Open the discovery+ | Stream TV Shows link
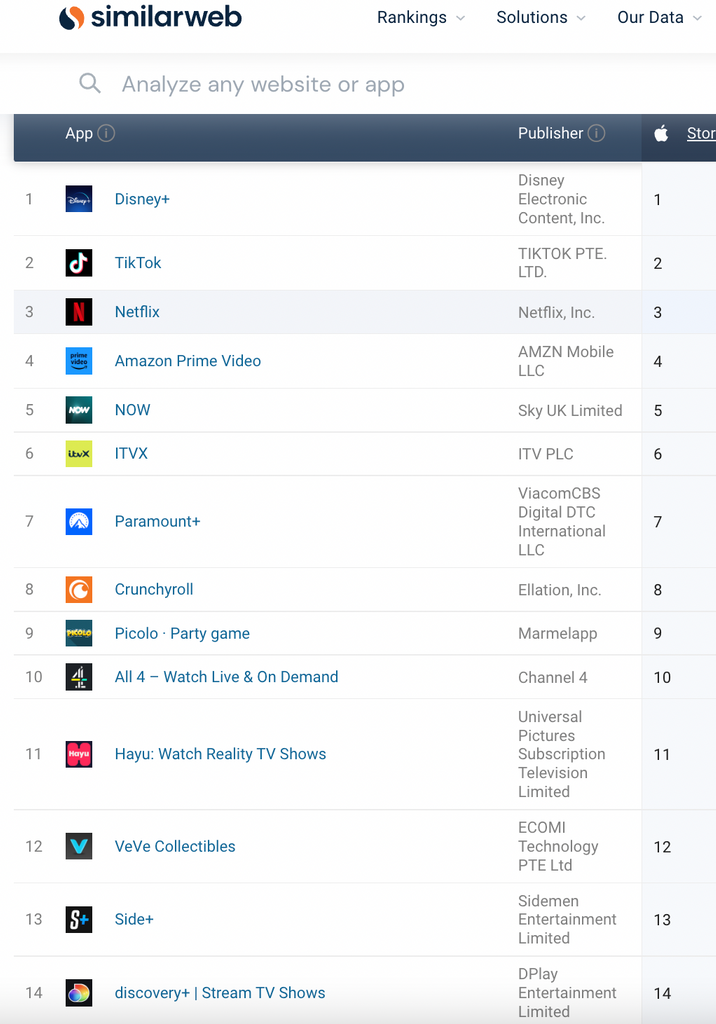This screenshot has height=1024, width=716. click(220, 993)
